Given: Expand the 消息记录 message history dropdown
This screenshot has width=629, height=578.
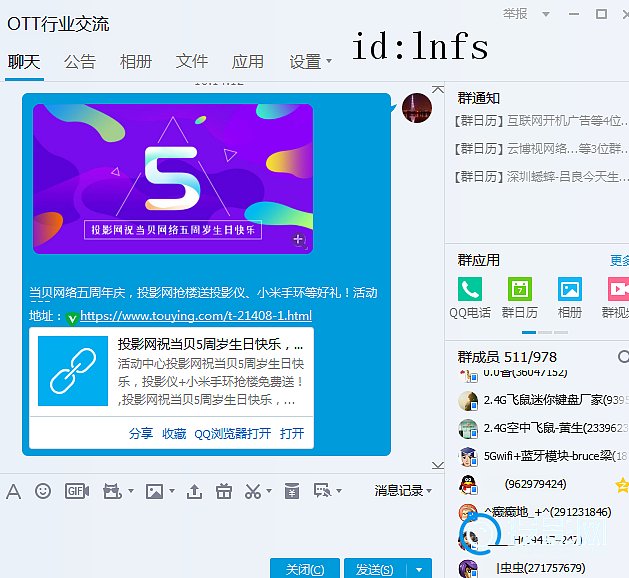Looking at the screenshot, I should 429,491.
